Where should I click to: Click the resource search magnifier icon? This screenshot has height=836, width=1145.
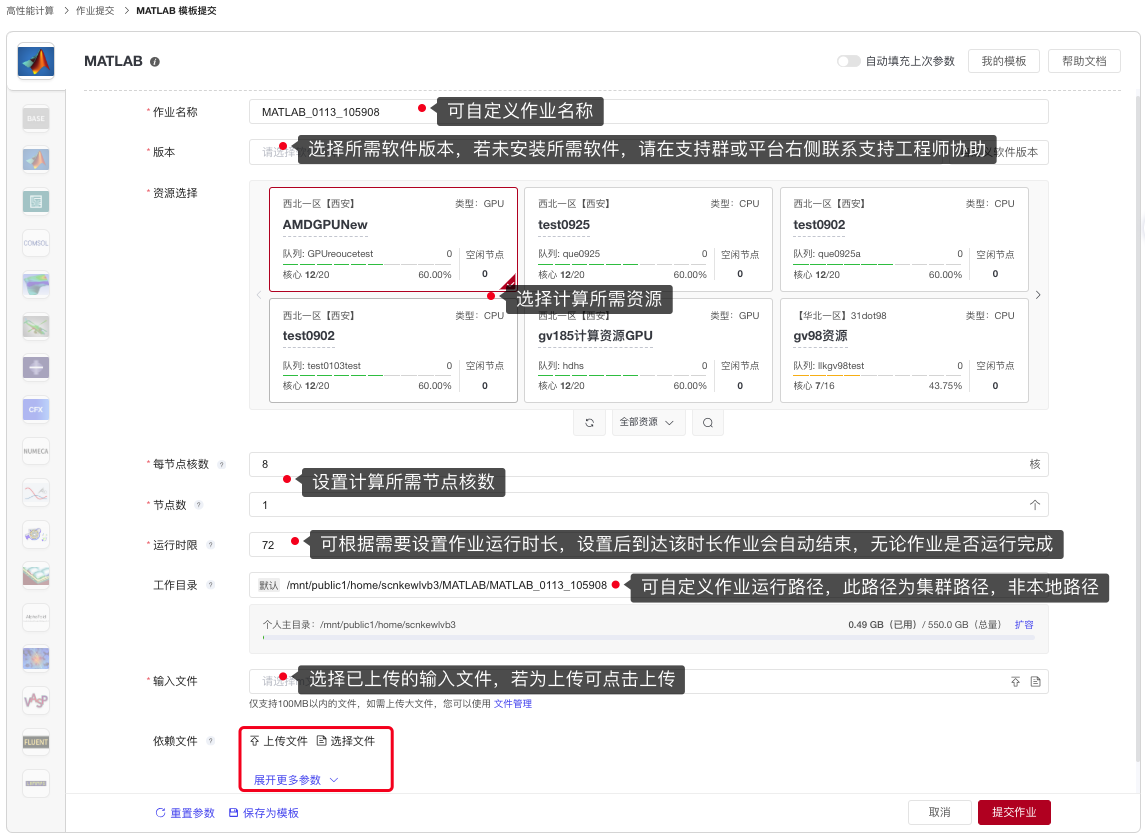pyautogui.click(x=708, y=422)
